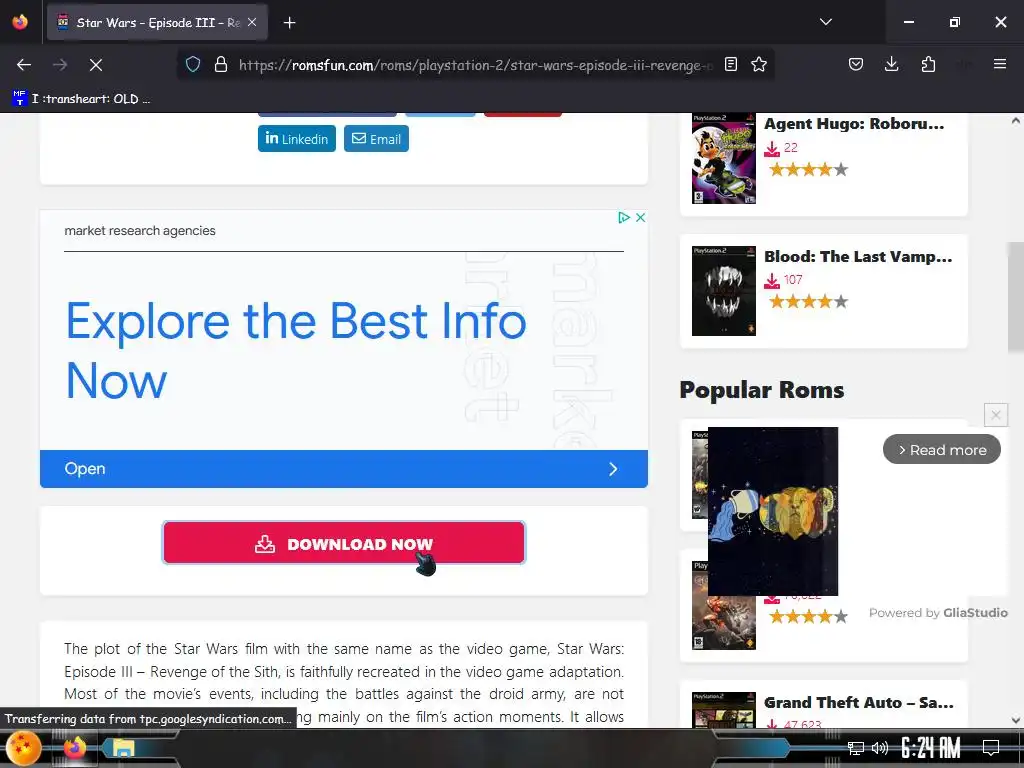The image size is (1024, 768).
Task: Open Blood: The Last Vamp title link
Action: [x=857, y=257]
